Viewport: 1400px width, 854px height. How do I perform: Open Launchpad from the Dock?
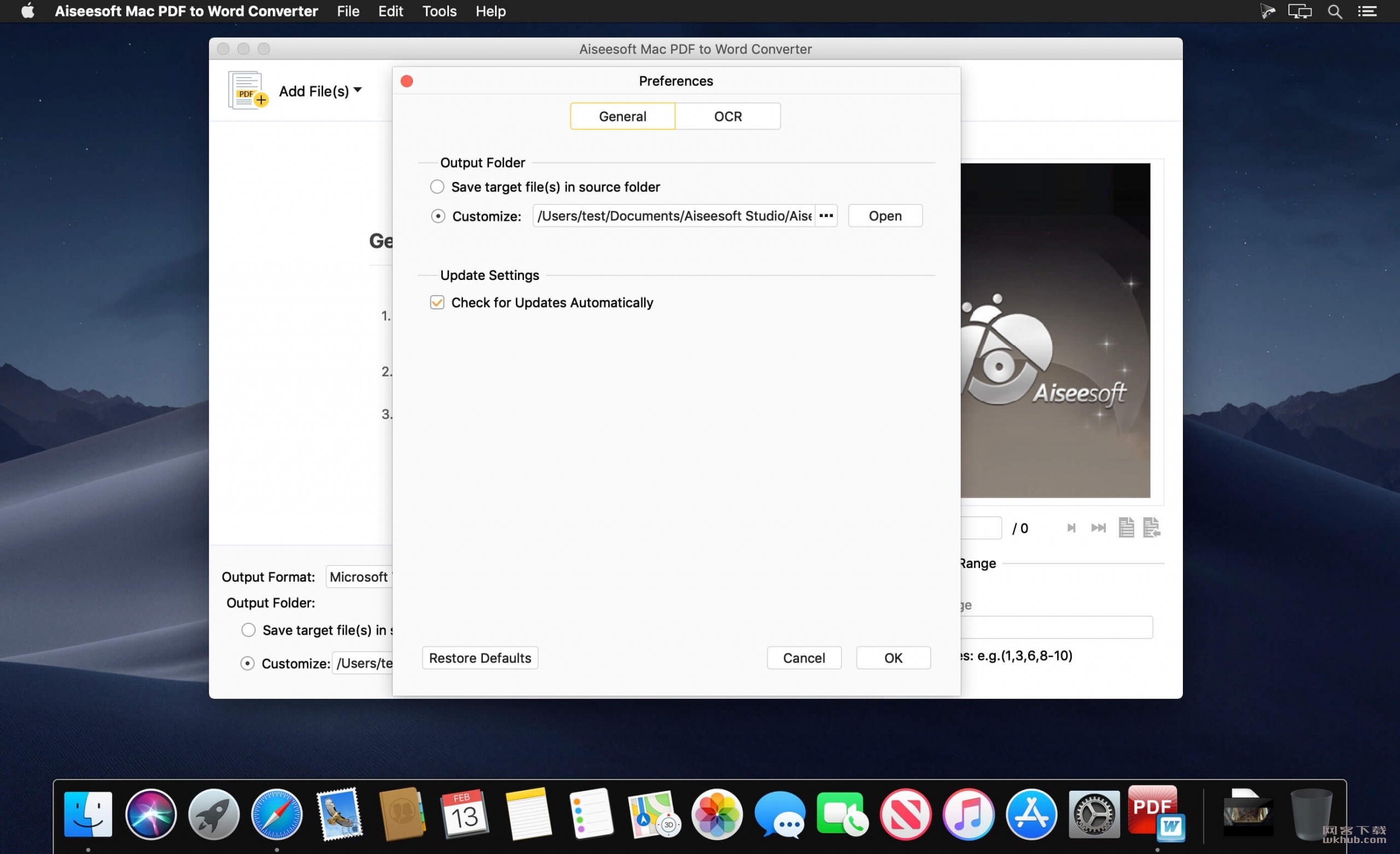(x=214, y=814)
